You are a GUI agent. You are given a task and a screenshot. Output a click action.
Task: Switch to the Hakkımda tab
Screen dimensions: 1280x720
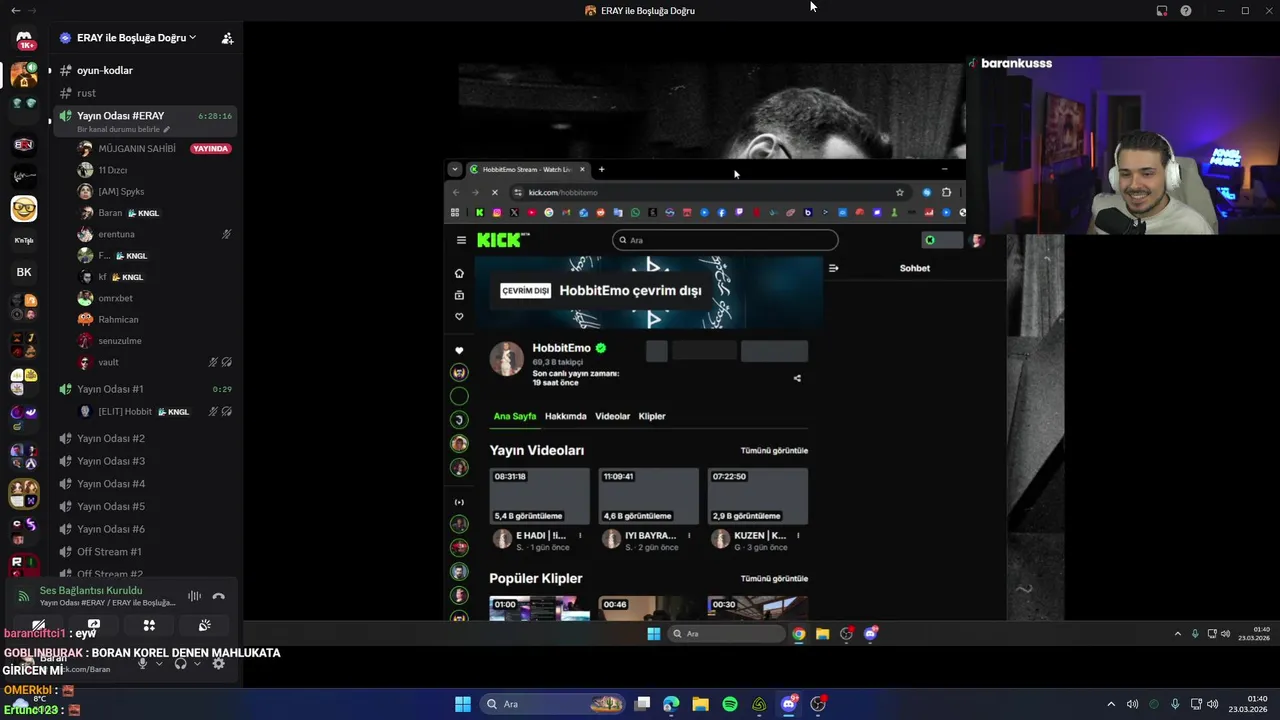565,416
